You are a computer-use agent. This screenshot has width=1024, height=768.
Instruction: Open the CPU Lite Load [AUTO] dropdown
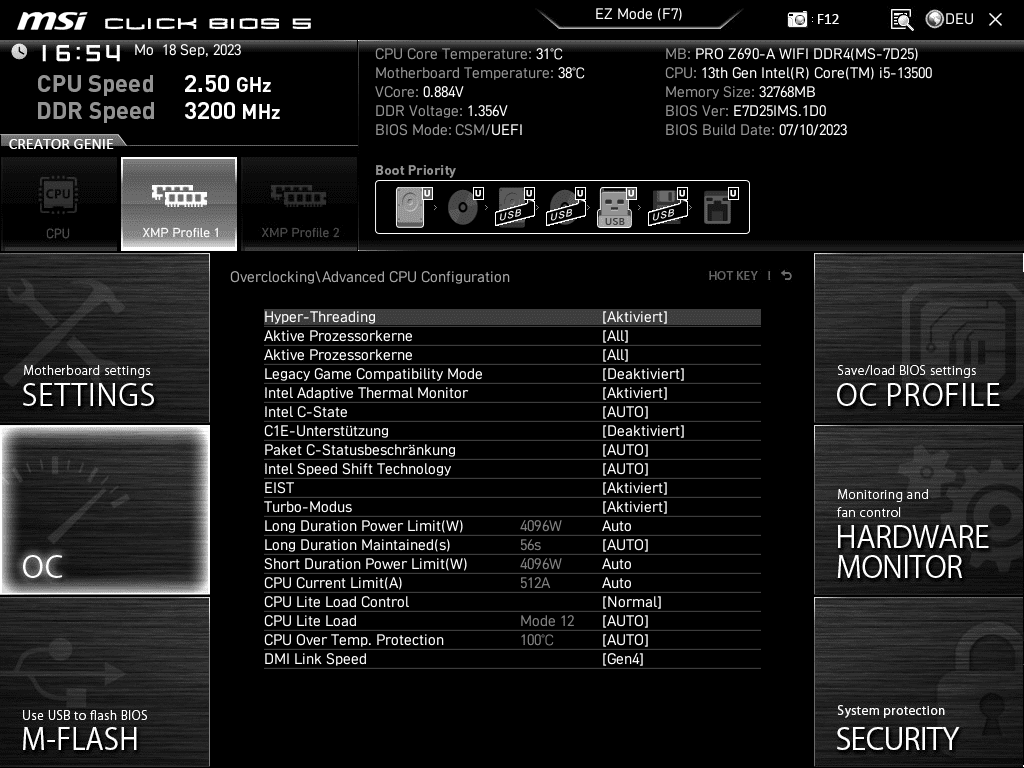point(512,620)
